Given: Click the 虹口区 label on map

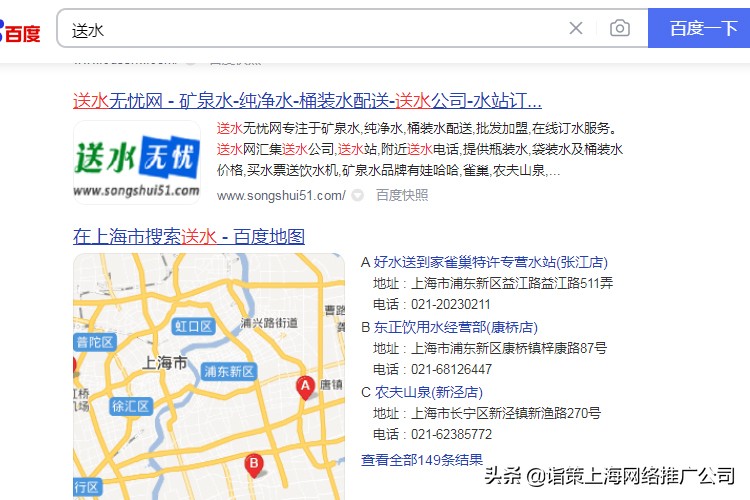Looking at the screenshot, I should (x=193, y=326).
